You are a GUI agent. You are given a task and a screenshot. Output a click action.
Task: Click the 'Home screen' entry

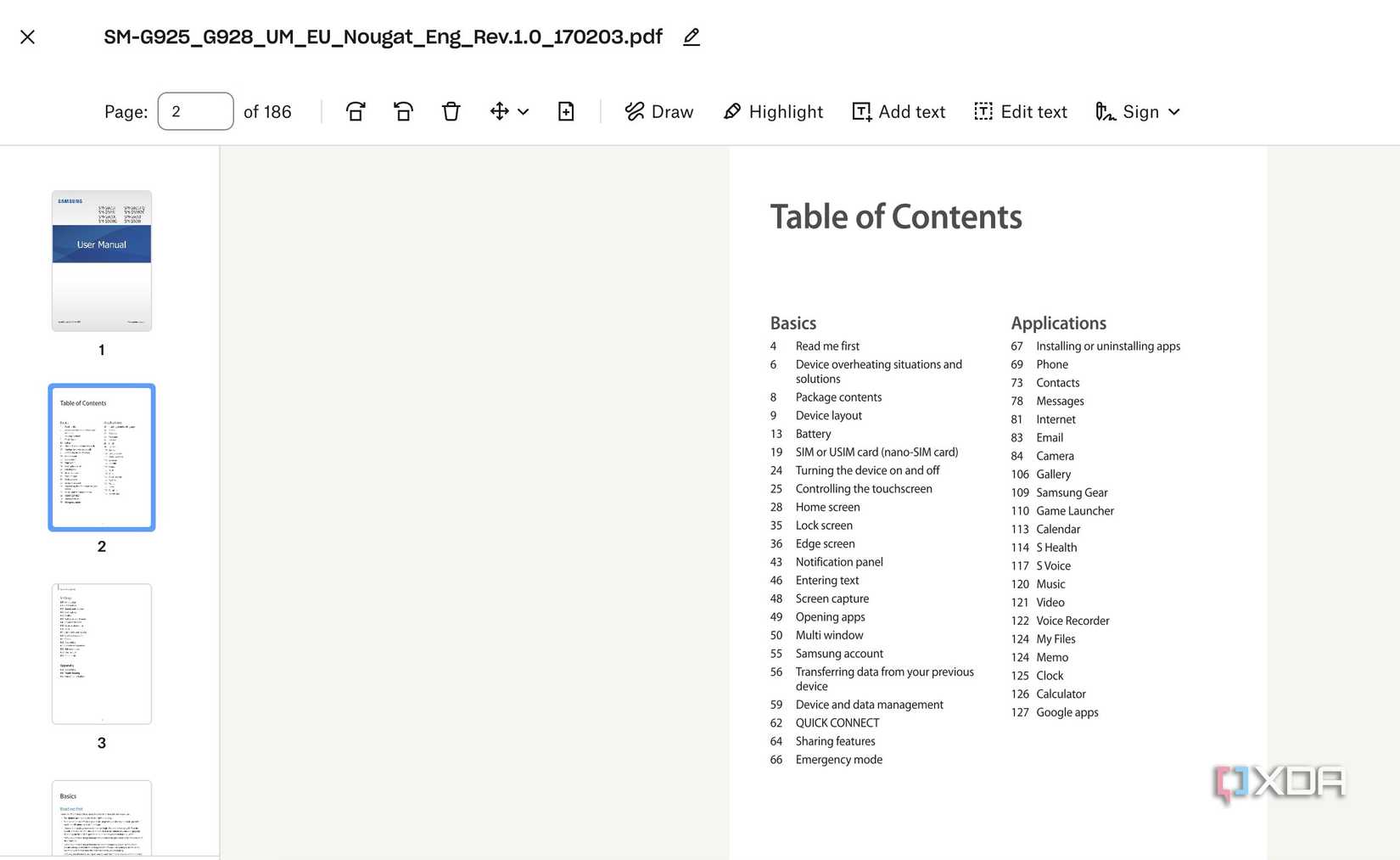(827, 508)
